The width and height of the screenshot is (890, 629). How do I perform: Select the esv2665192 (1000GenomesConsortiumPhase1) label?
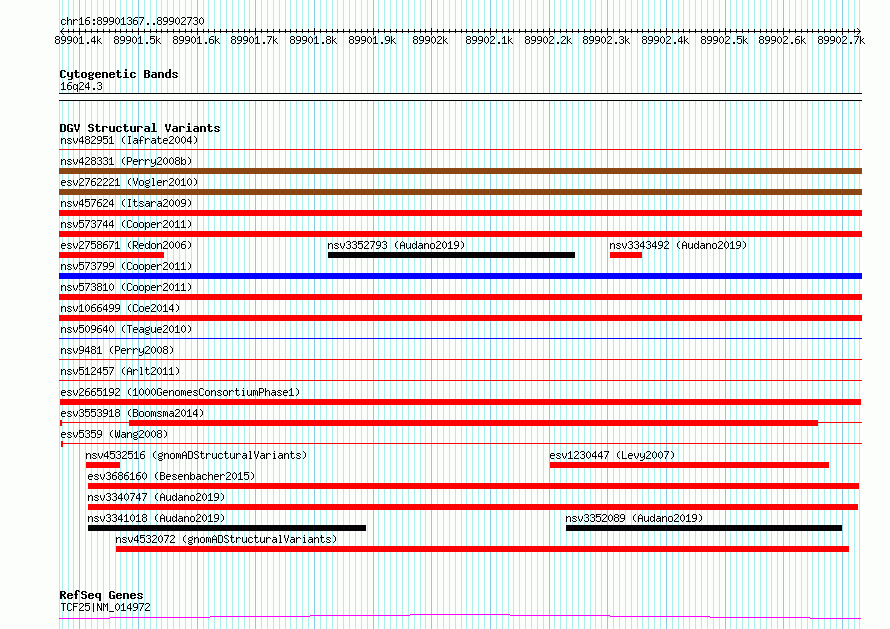(x=180, y=392)
